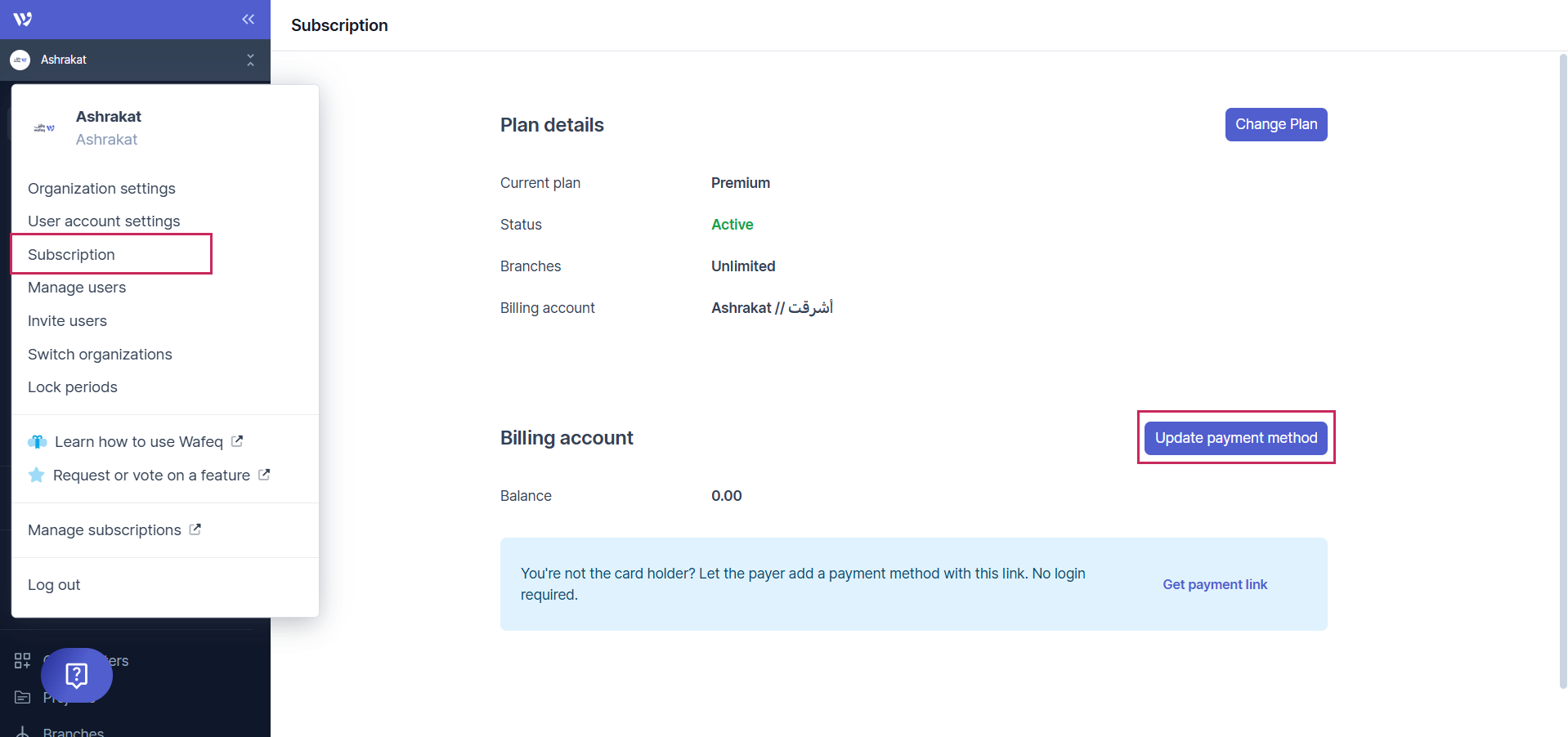Image resolution: width=1568 pixels, height=737 pixels.
Task: Click the external link arrow on Request or vote on a feature
Action: (x=263, y=475)
